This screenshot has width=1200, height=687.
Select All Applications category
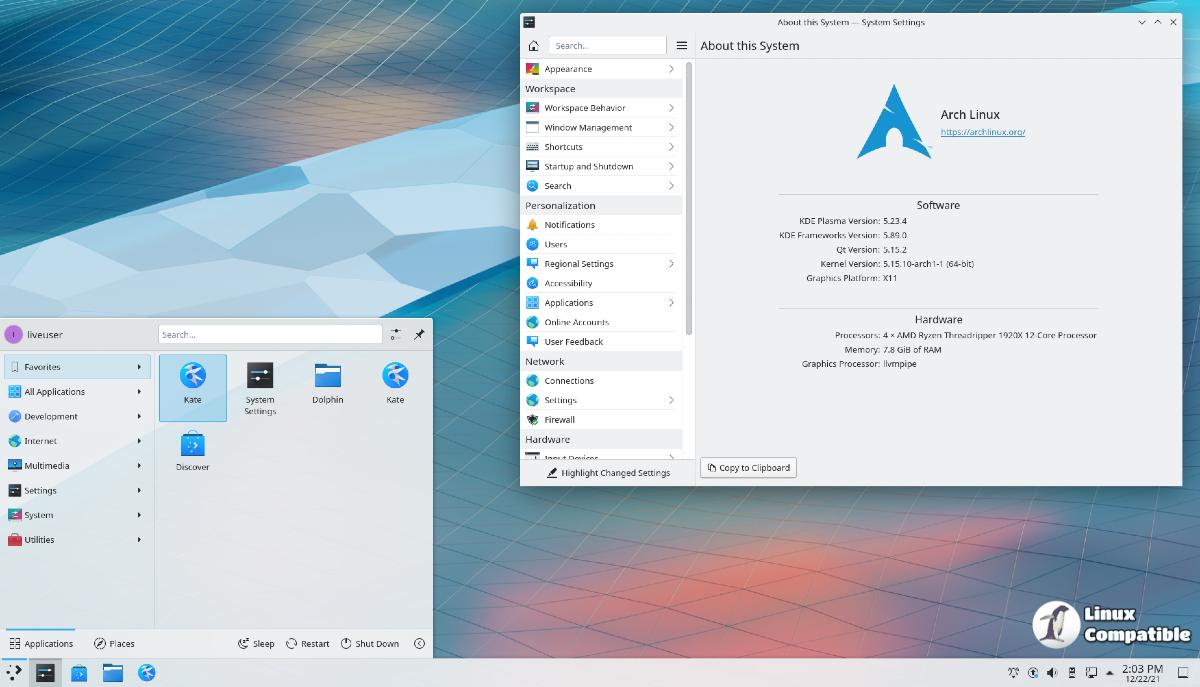pyautogui.click(x=77, y=392)
